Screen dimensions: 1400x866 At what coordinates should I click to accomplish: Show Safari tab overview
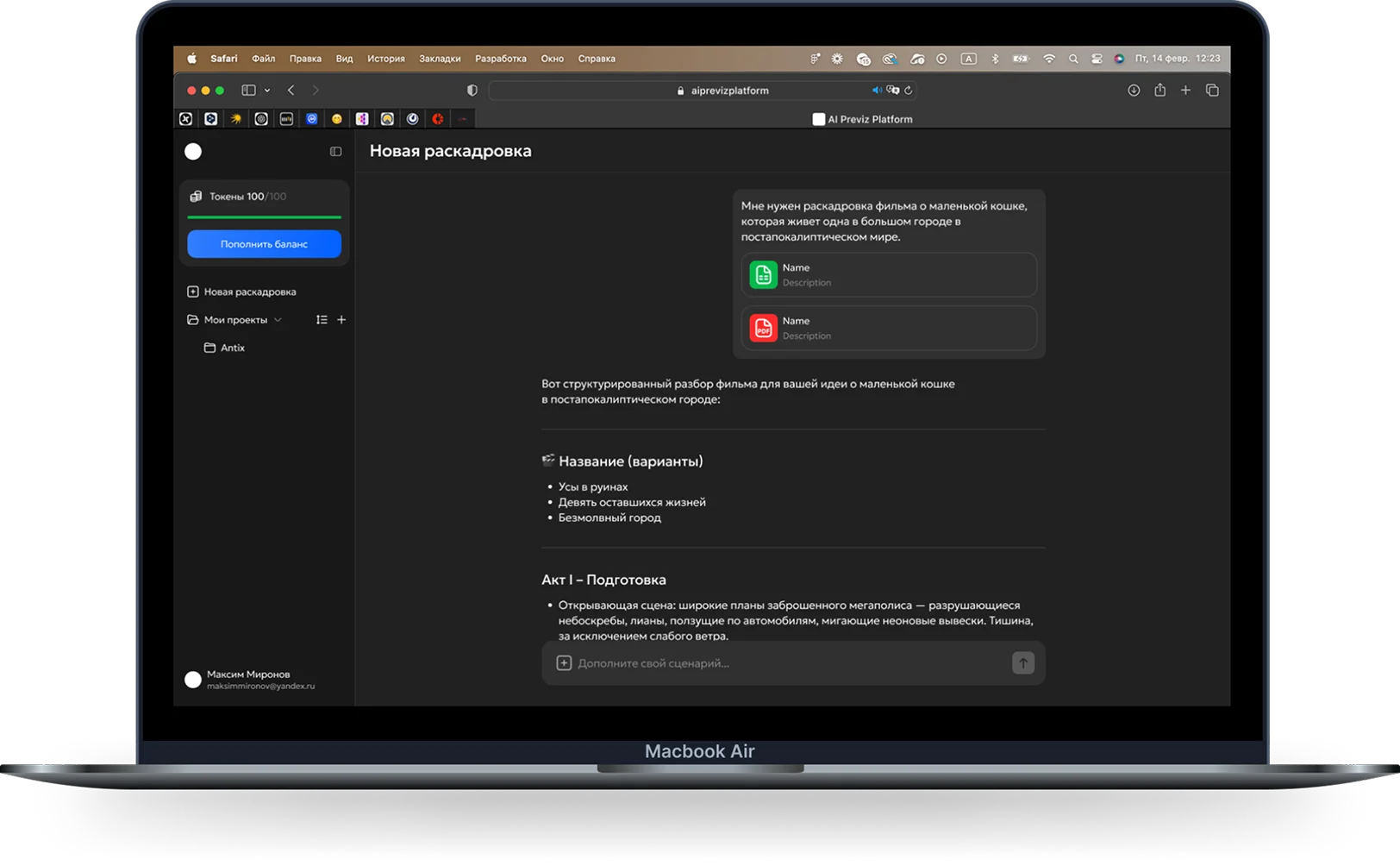point(1212,90)
